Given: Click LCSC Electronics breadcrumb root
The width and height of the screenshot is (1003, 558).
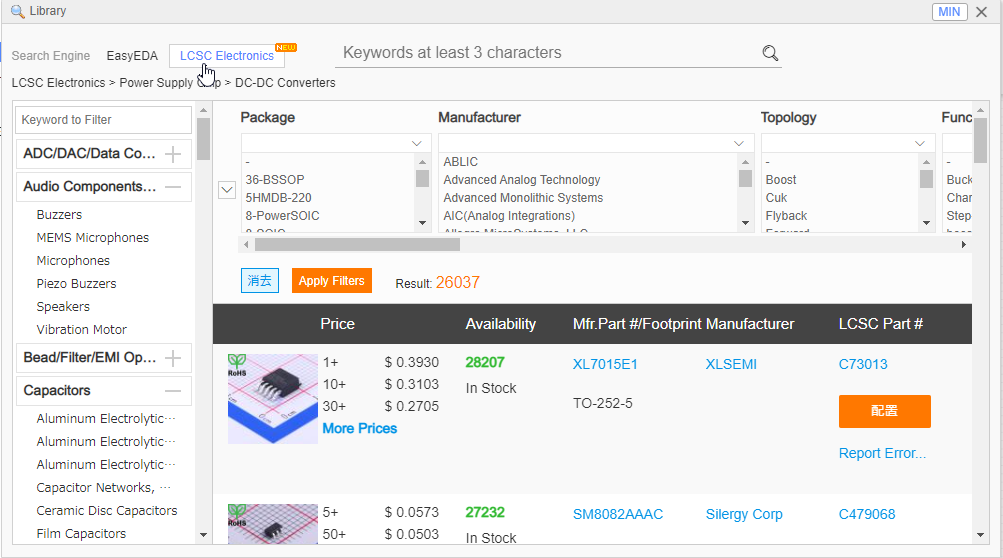Looking at the screenshot, I should pyautogui.click(x=58, y=83).
